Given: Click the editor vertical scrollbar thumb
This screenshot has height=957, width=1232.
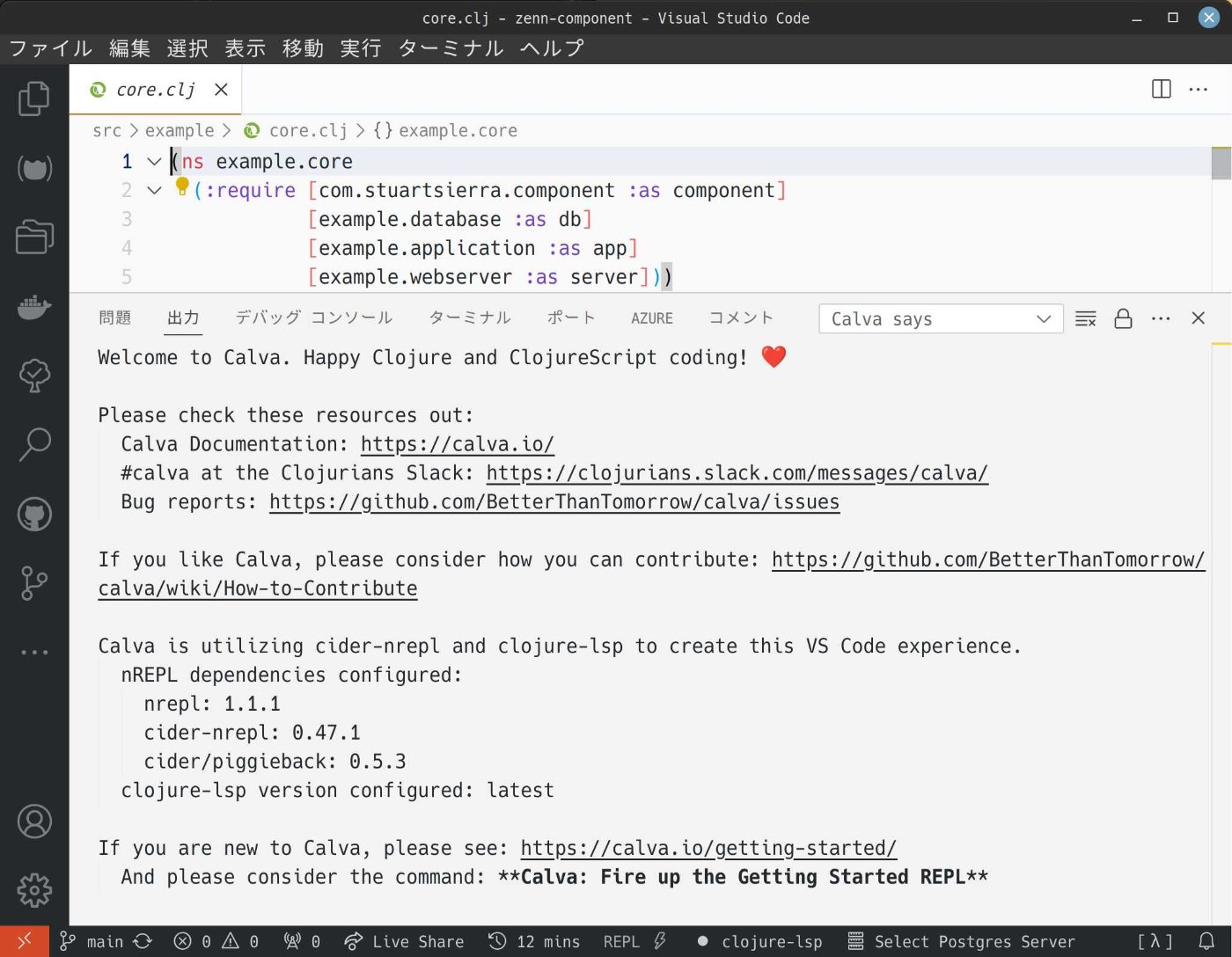Looking at the screenshot, I should coord(1221,164).
